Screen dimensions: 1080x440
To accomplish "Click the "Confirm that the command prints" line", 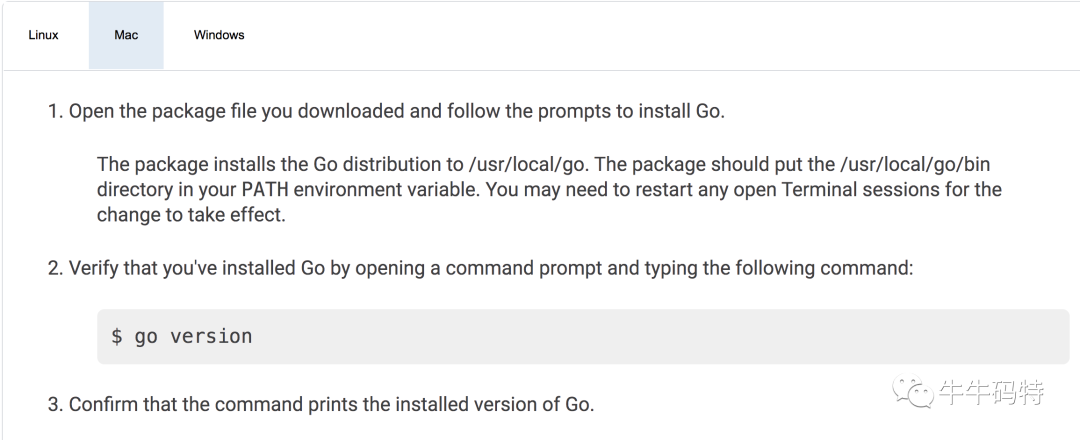I will pos(330,404).
